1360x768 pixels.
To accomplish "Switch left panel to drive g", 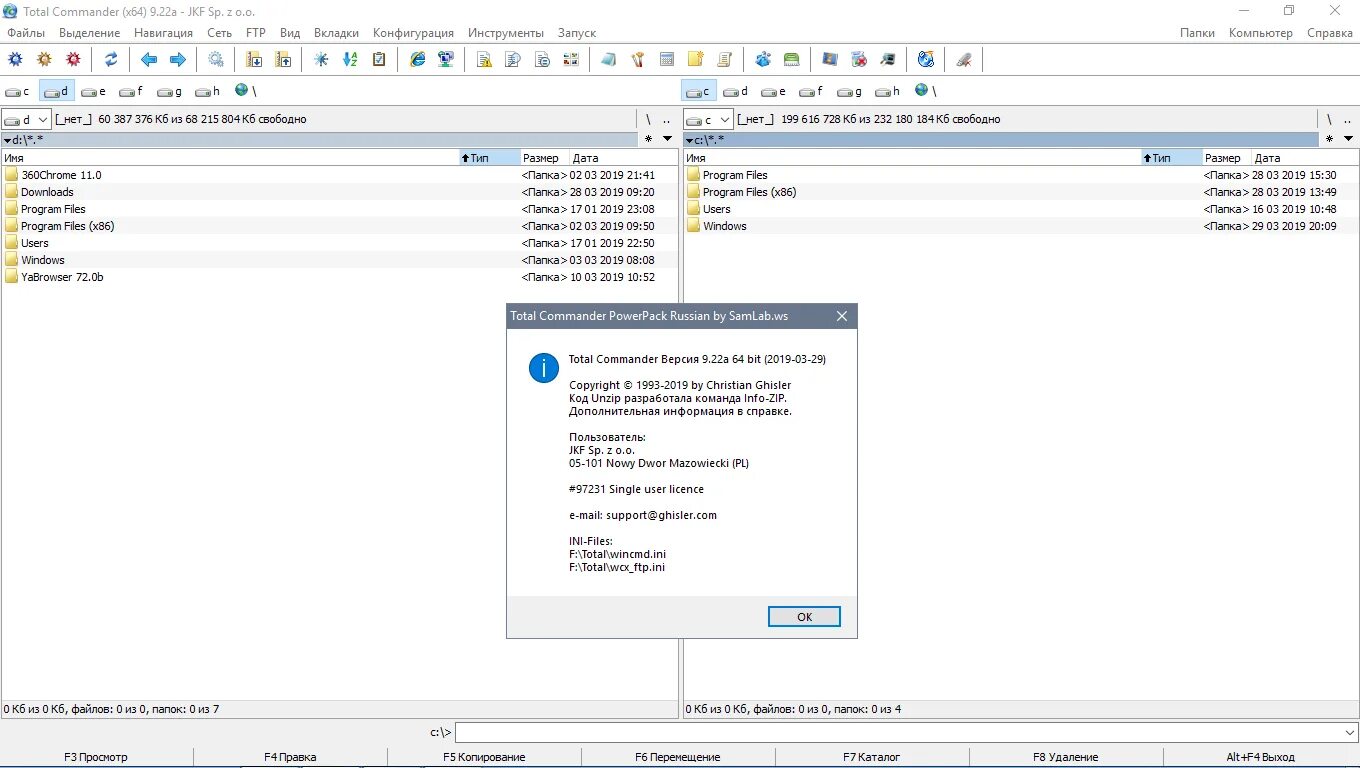I will [169, 91].
